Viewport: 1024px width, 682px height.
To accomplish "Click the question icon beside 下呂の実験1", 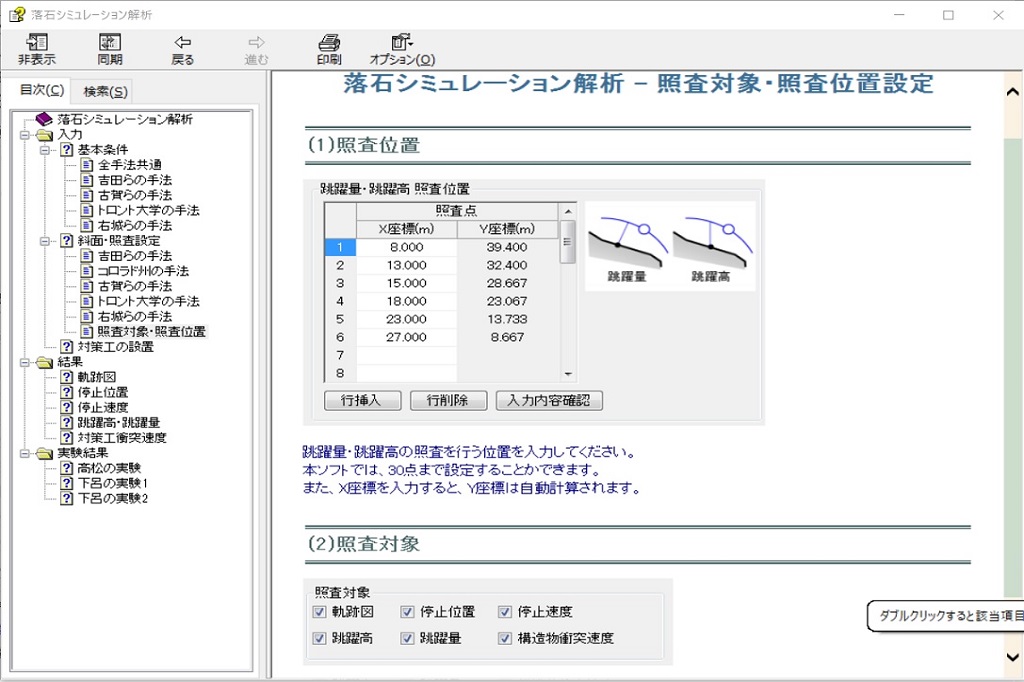I will (67, 483).
